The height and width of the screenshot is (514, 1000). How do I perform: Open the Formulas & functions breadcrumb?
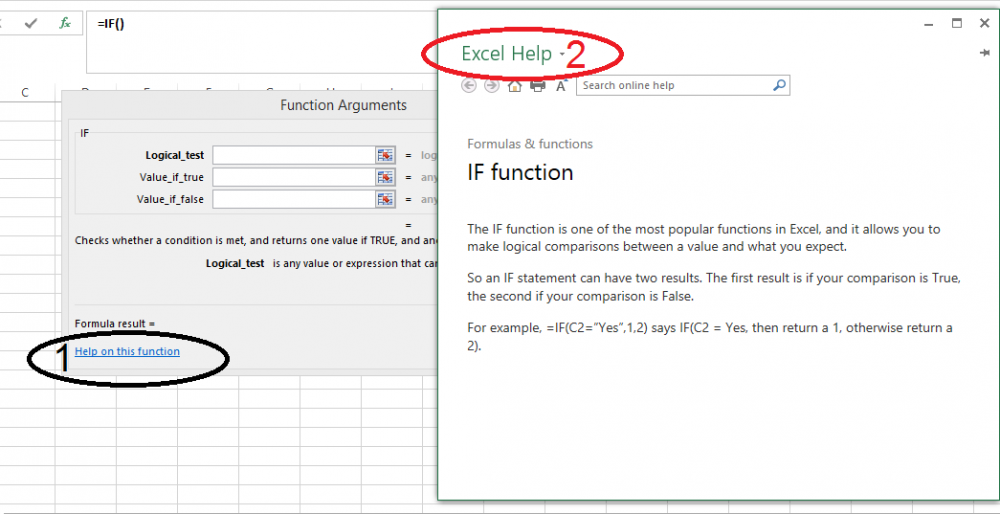tap(530, 144)
